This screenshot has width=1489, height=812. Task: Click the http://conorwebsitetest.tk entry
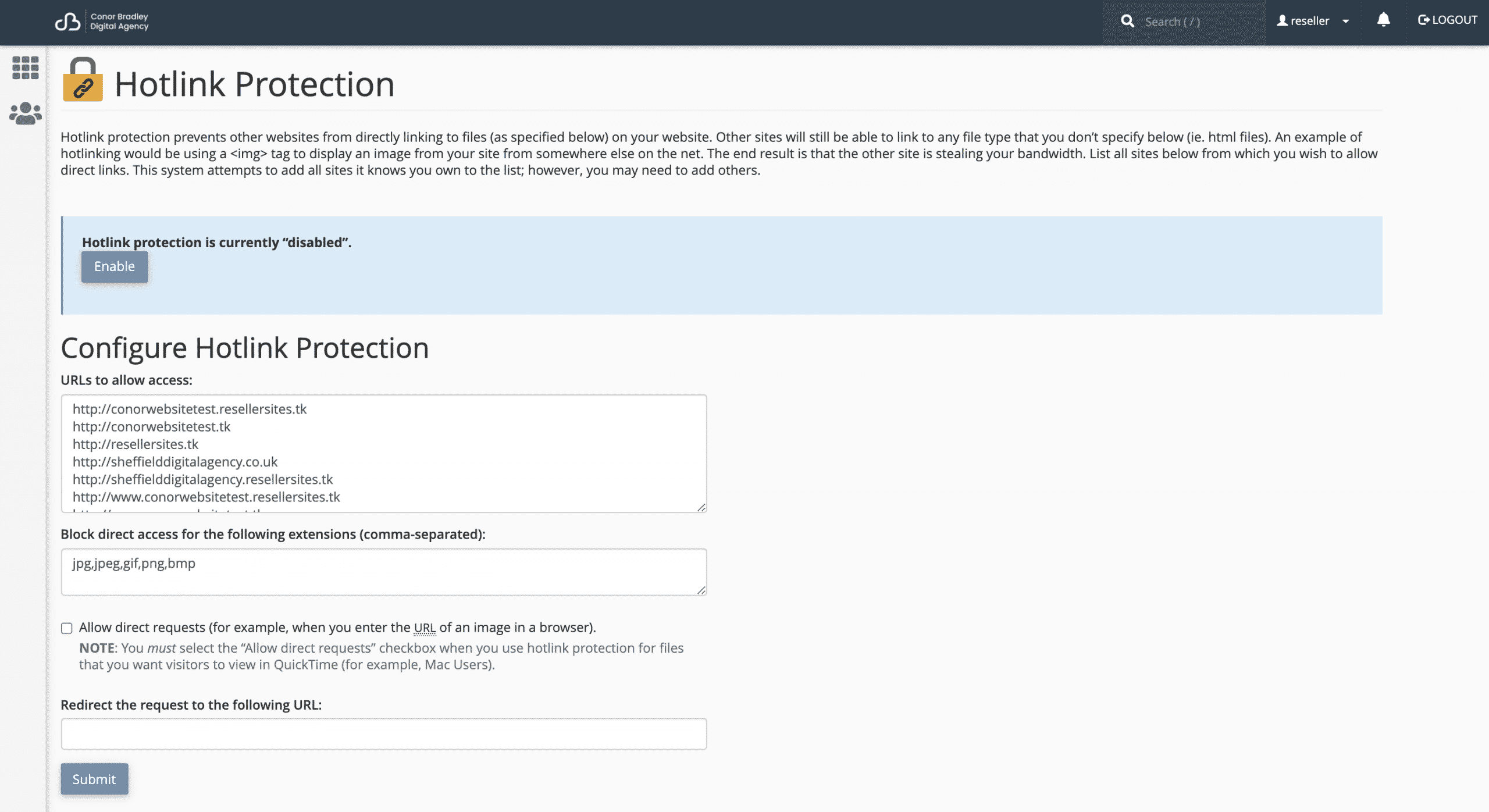pyautogui.click(x=152, y=427)
